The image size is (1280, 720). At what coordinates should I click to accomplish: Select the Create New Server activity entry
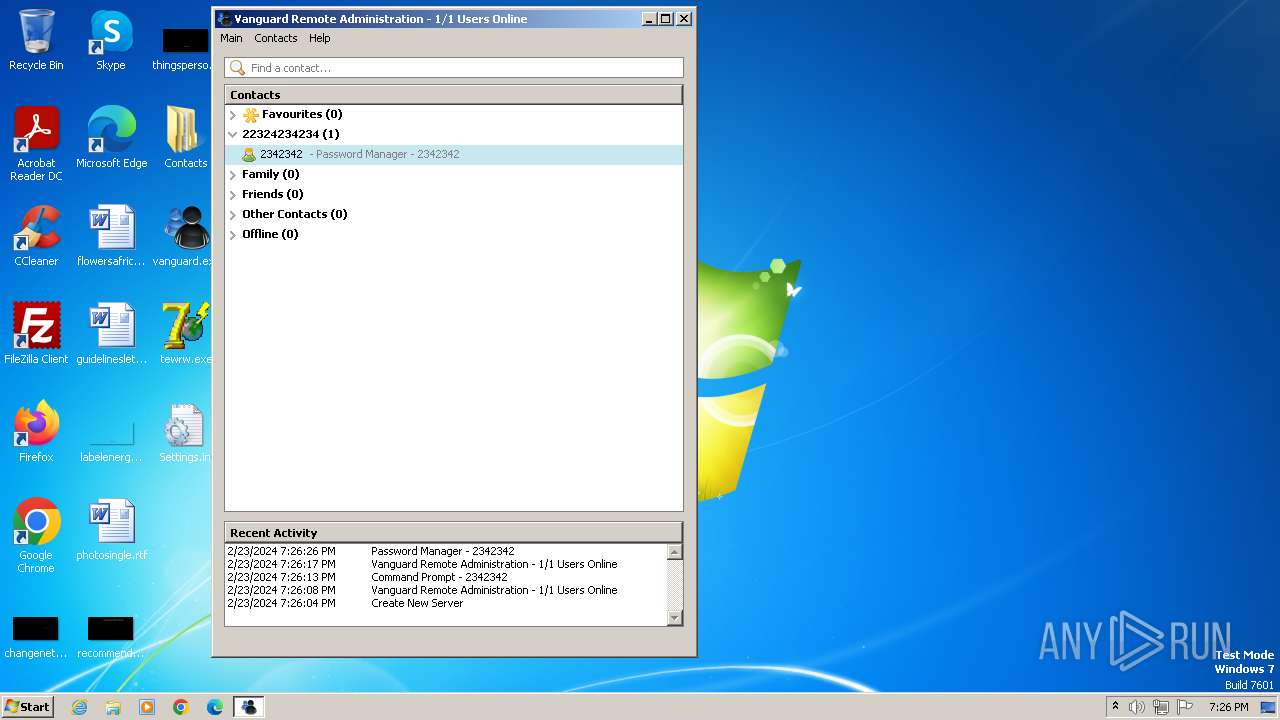(446, 603)
